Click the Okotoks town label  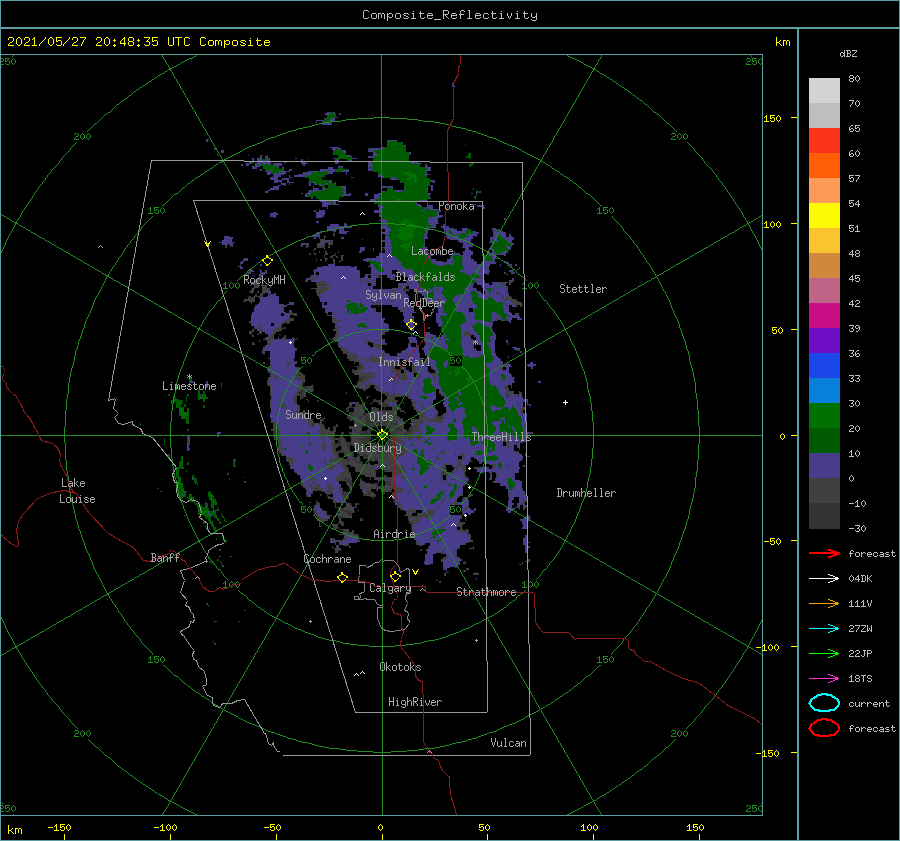[400, 667]
